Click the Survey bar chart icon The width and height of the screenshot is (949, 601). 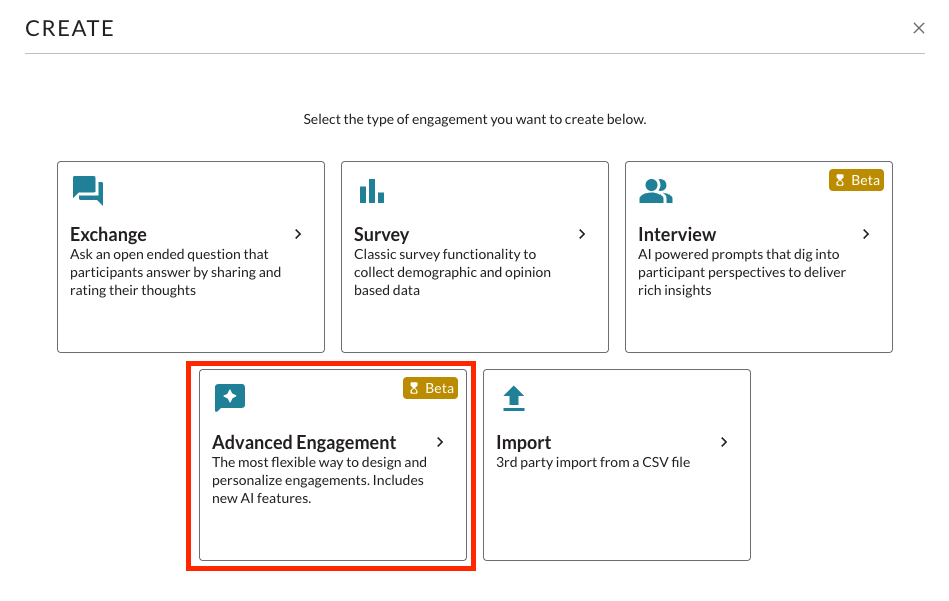coord(372,191)
